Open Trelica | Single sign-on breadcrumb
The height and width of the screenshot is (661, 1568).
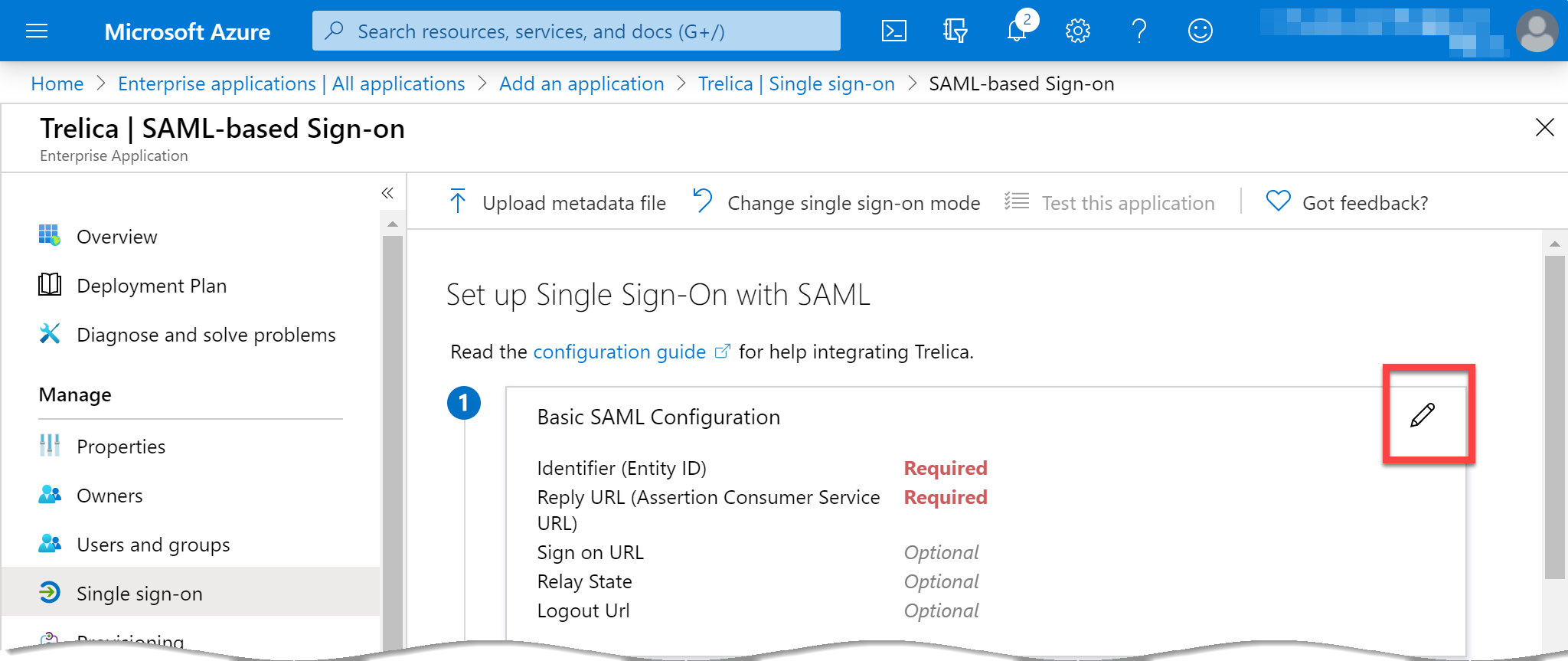coord(796,83)
